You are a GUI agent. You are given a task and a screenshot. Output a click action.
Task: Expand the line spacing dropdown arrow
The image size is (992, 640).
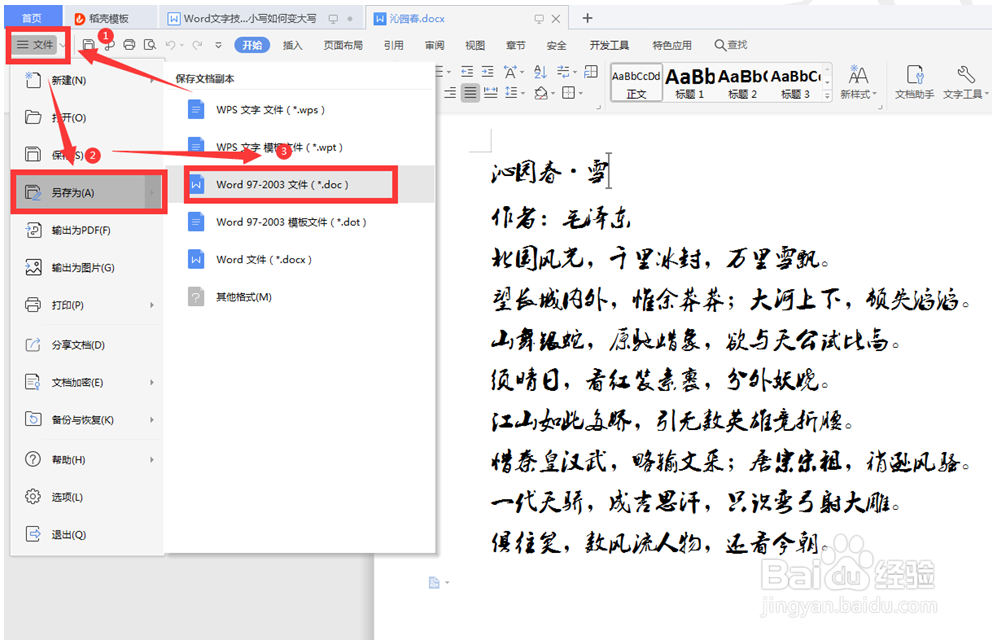pyautogui.click(x=522, y=92)
